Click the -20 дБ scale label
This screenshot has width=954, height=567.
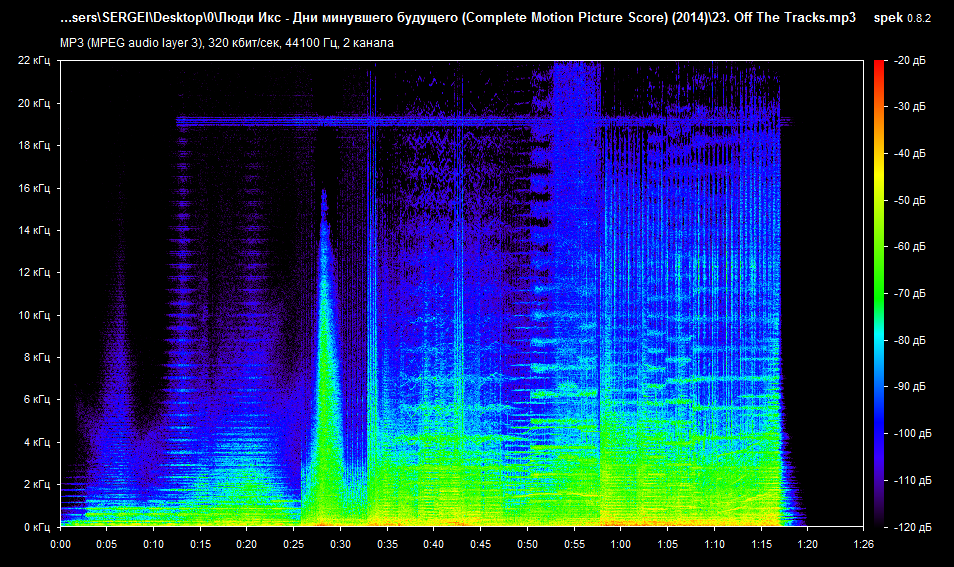click(910, 61)
